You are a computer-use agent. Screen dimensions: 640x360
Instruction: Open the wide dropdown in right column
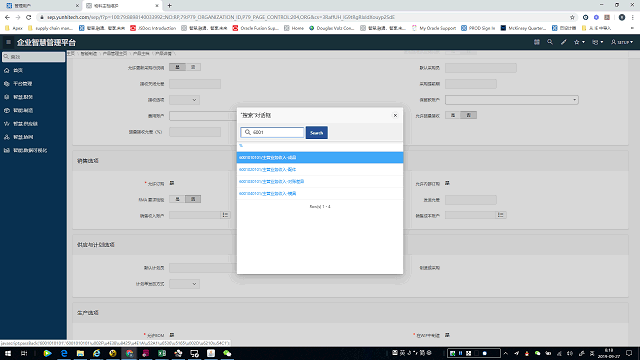[511, 100]
